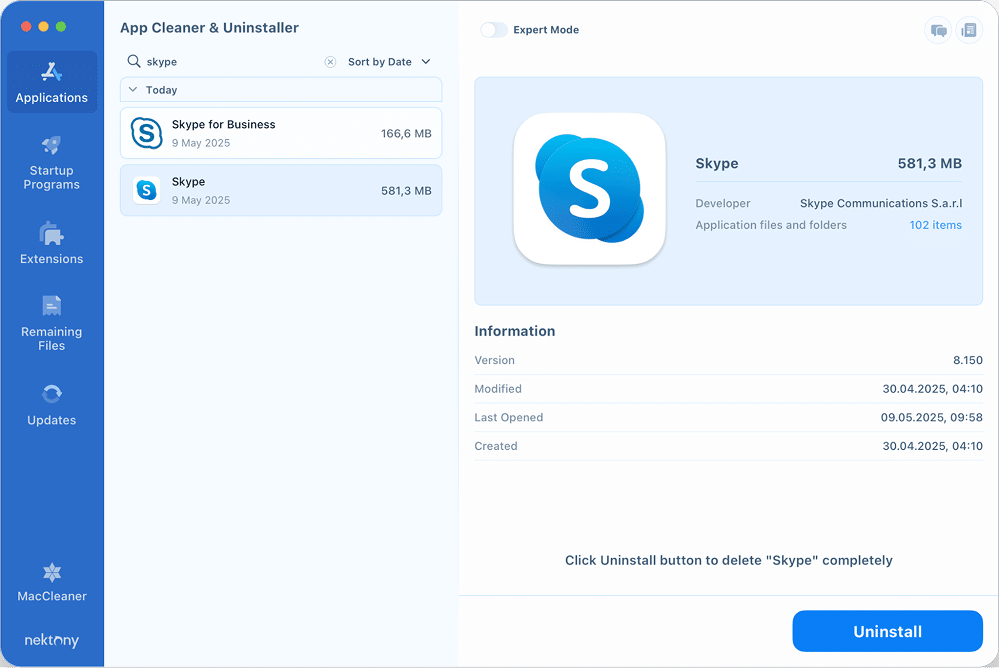Collapse the Today group
The height and width of the screenshot is (668, 999).
pyautogui.click(x=133, y=90)
